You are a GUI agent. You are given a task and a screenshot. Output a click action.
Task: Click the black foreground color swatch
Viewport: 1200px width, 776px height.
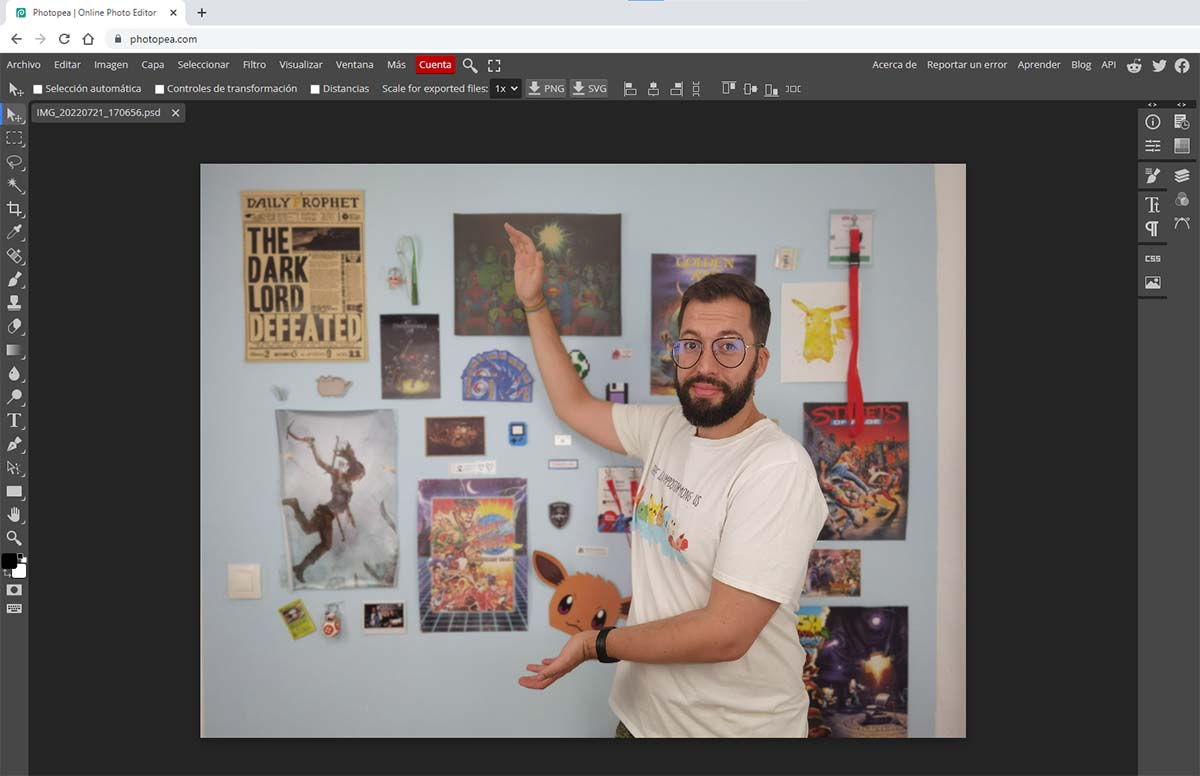coord(9,561)
